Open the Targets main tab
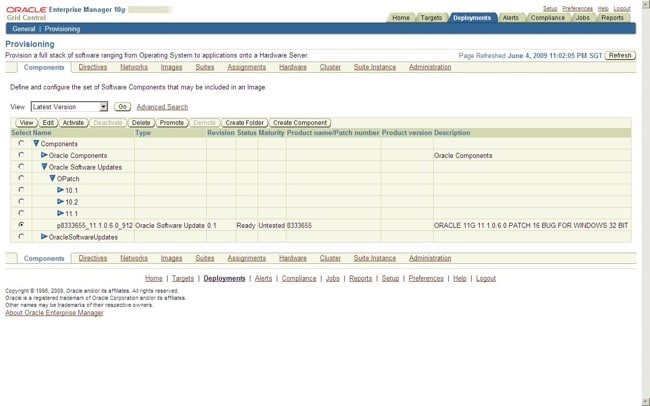 point(431,18)
